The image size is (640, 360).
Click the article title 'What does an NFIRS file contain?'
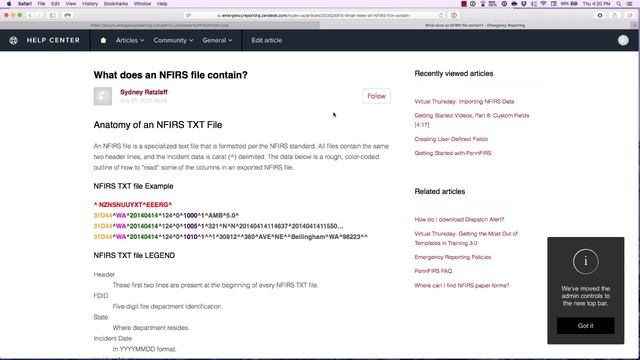click(171, 75)
